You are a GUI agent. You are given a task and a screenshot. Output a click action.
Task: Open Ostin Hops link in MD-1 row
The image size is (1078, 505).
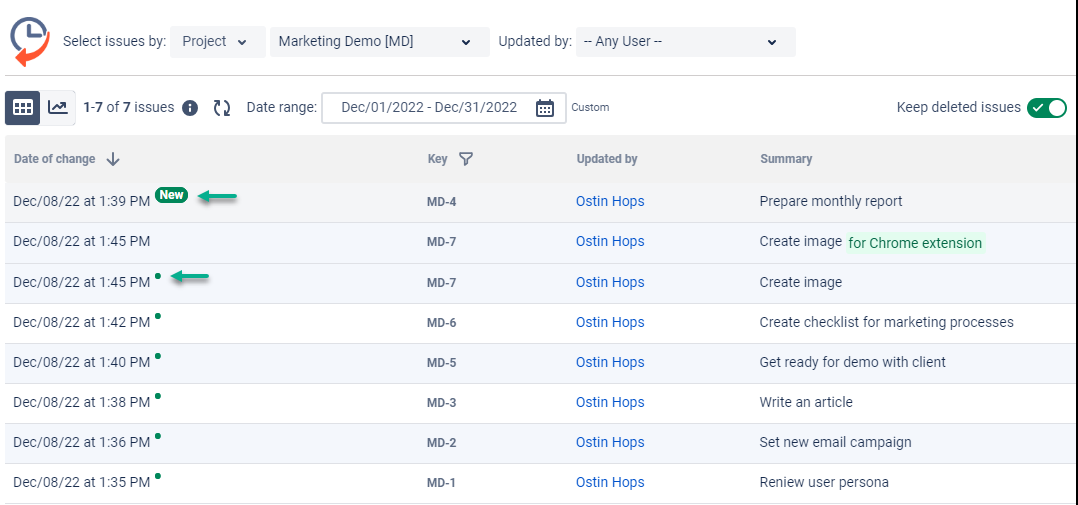point(609,482)
